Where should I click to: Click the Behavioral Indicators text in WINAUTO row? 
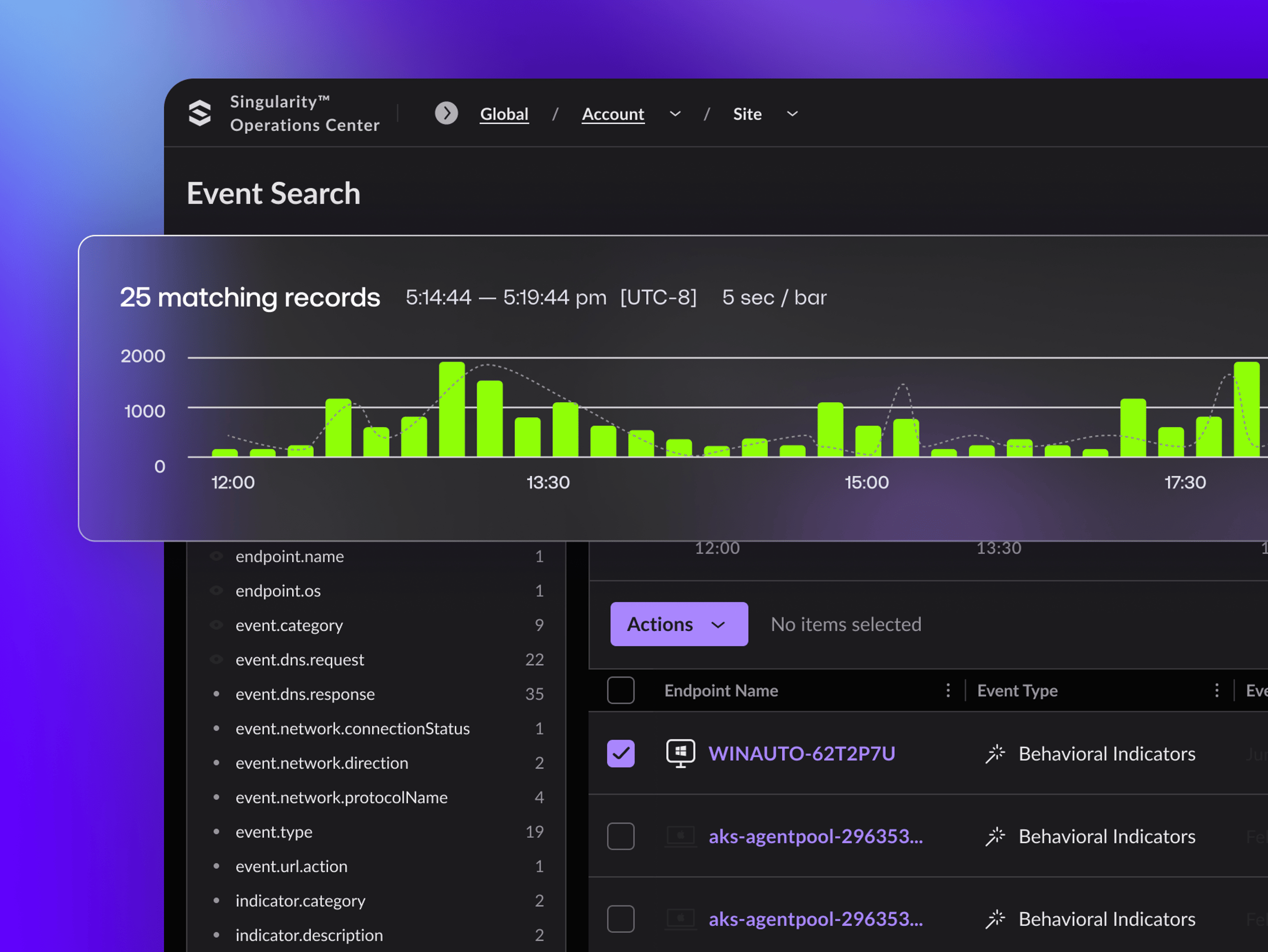[x=1107, y=754]
